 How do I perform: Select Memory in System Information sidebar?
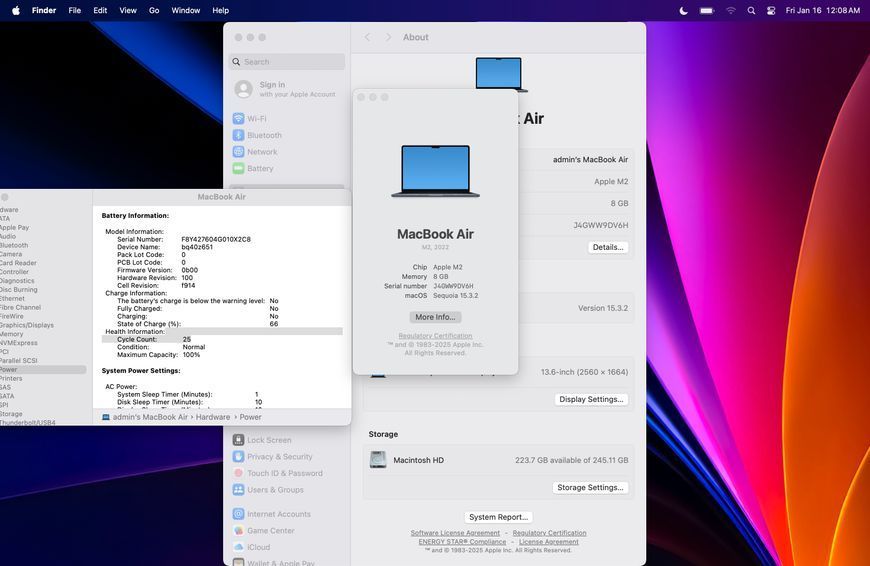[x=12, y=333]
